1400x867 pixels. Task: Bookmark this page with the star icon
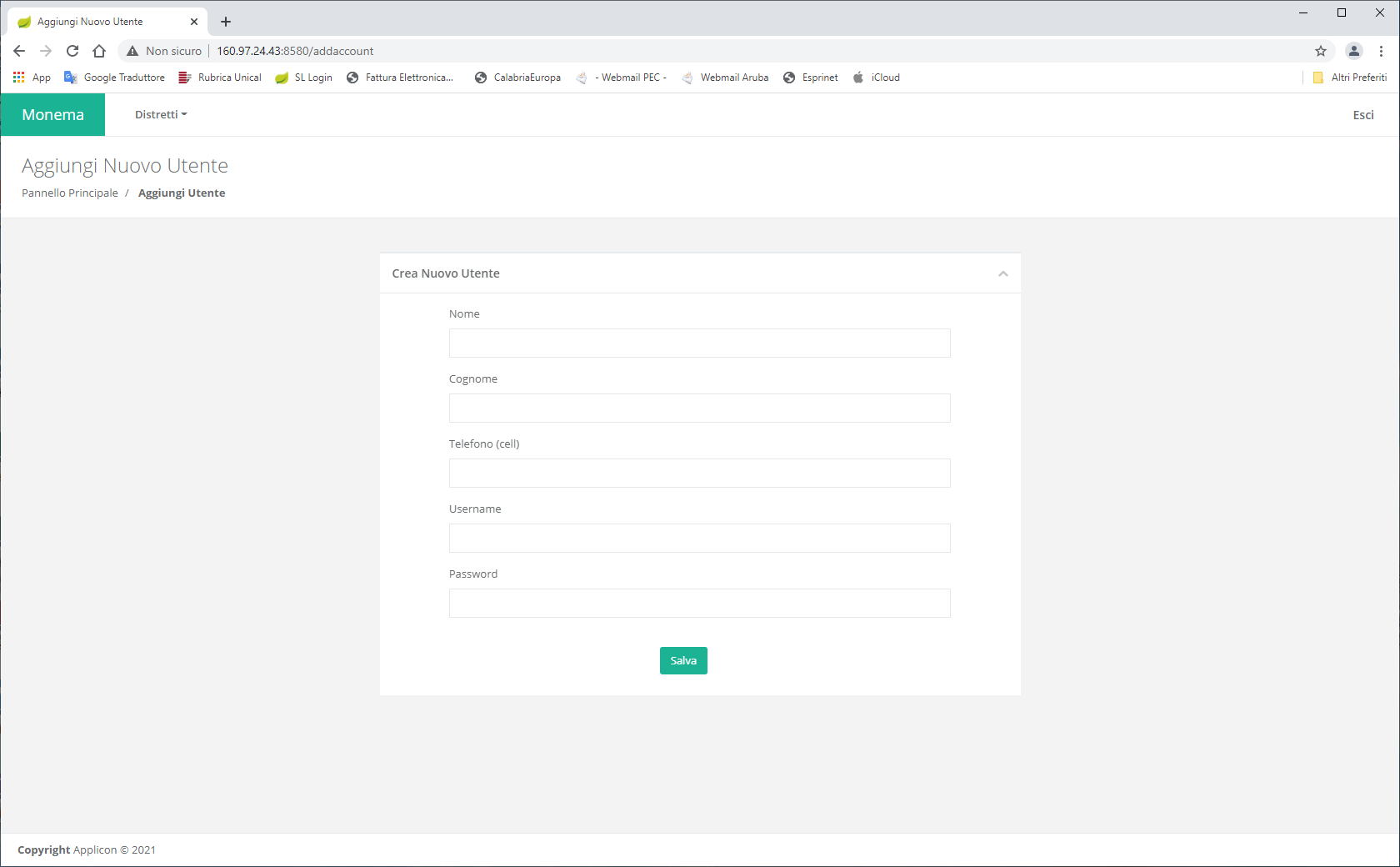pyautogui.click(x=1321, y=51)
